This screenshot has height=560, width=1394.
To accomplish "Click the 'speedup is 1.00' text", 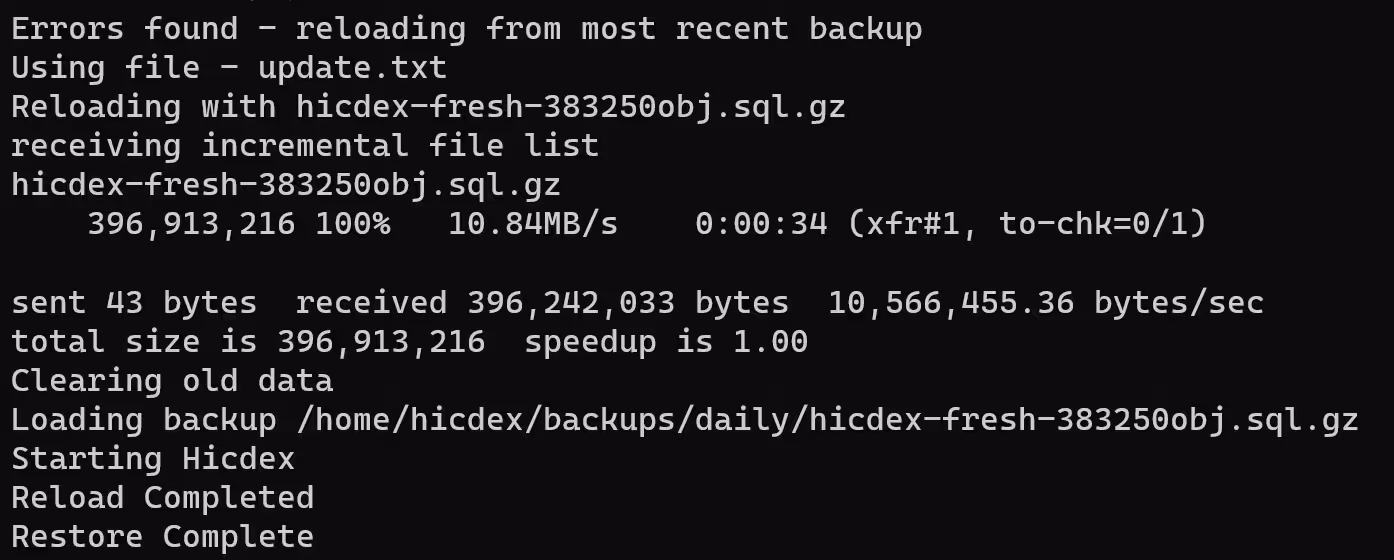I will click(666, 341).
